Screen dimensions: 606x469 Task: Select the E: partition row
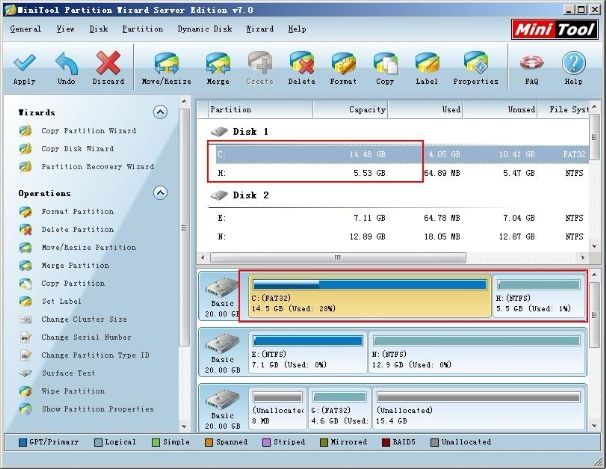[x=402, y=218]
